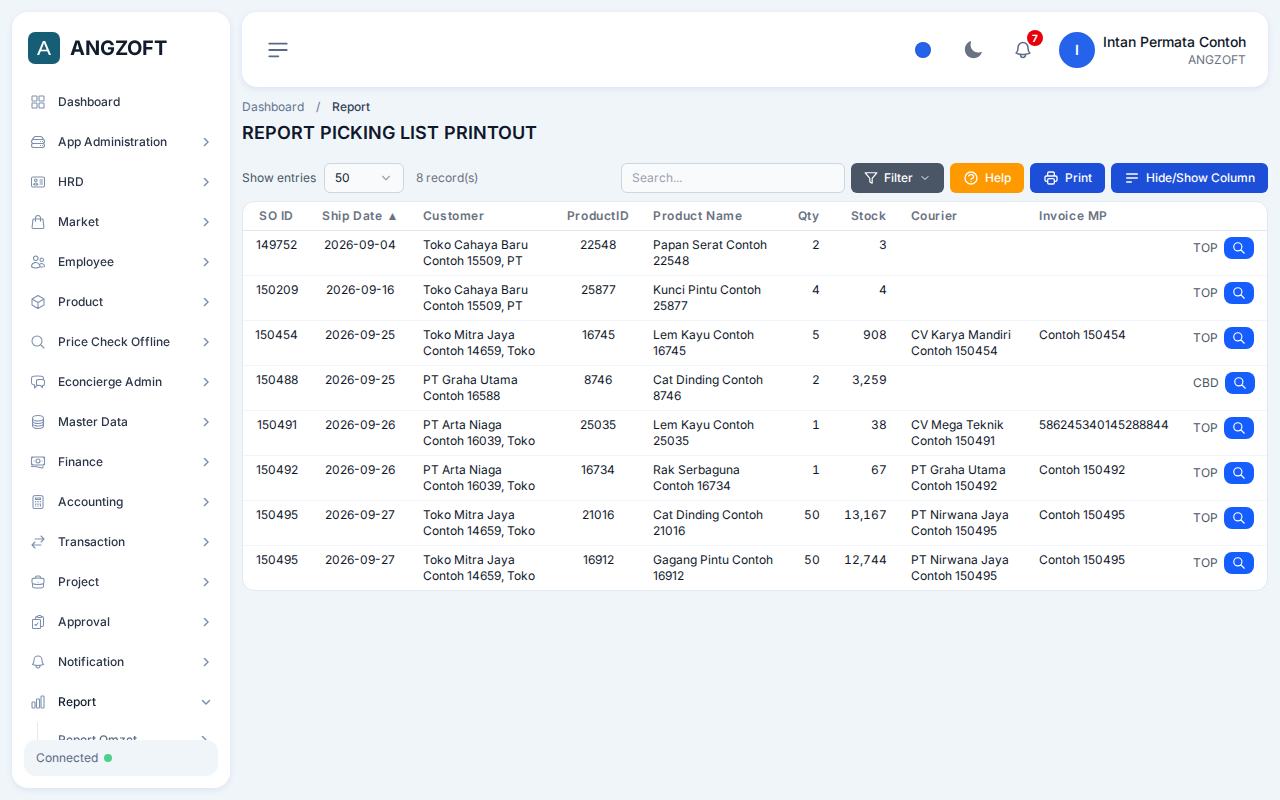Open the Econcierge Admin menu
This screenshot has height=800, width=1280.
[121, 382]
